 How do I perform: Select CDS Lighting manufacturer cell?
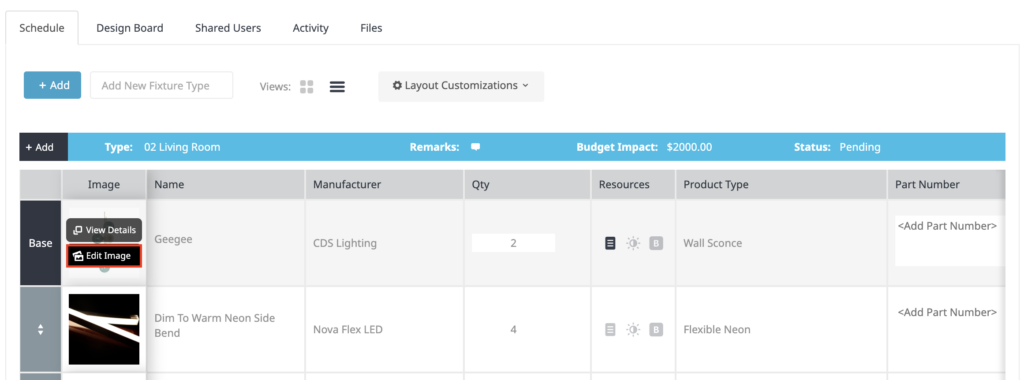click(345, 244)
